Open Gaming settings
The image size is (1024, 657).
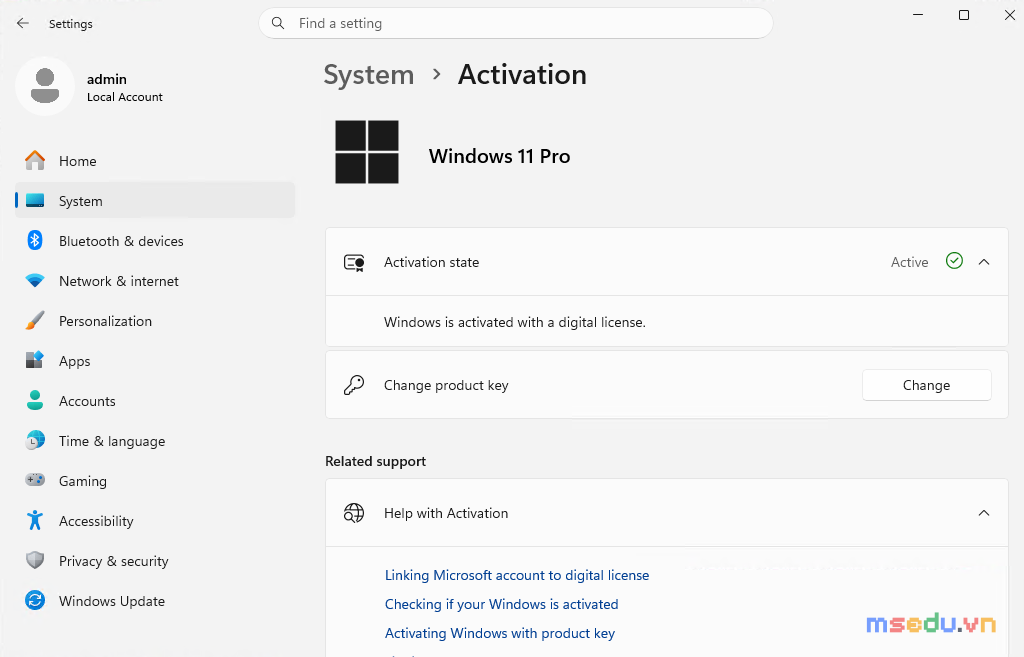click(155, 481)
